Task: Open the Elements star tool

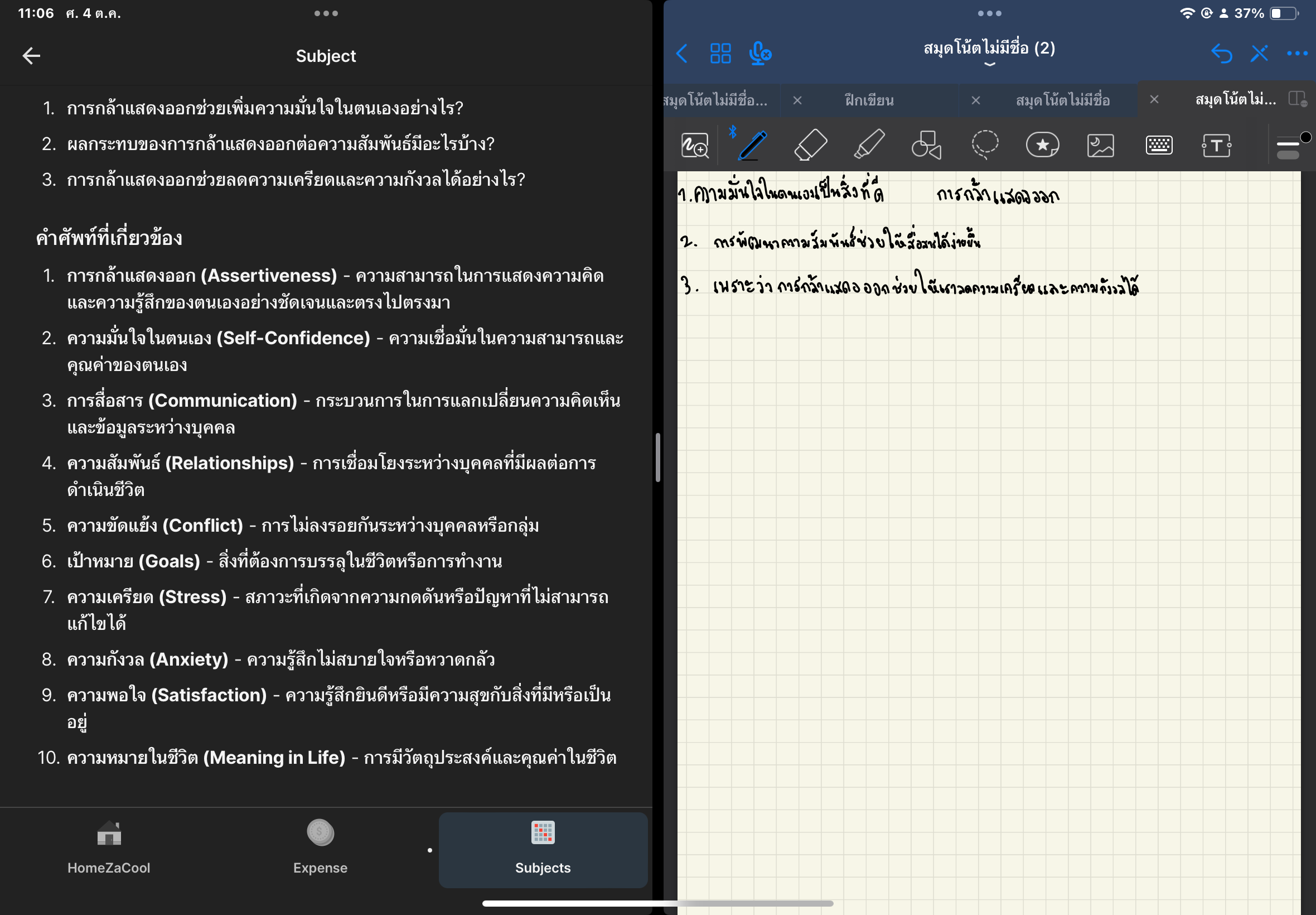Action: 1042,145
